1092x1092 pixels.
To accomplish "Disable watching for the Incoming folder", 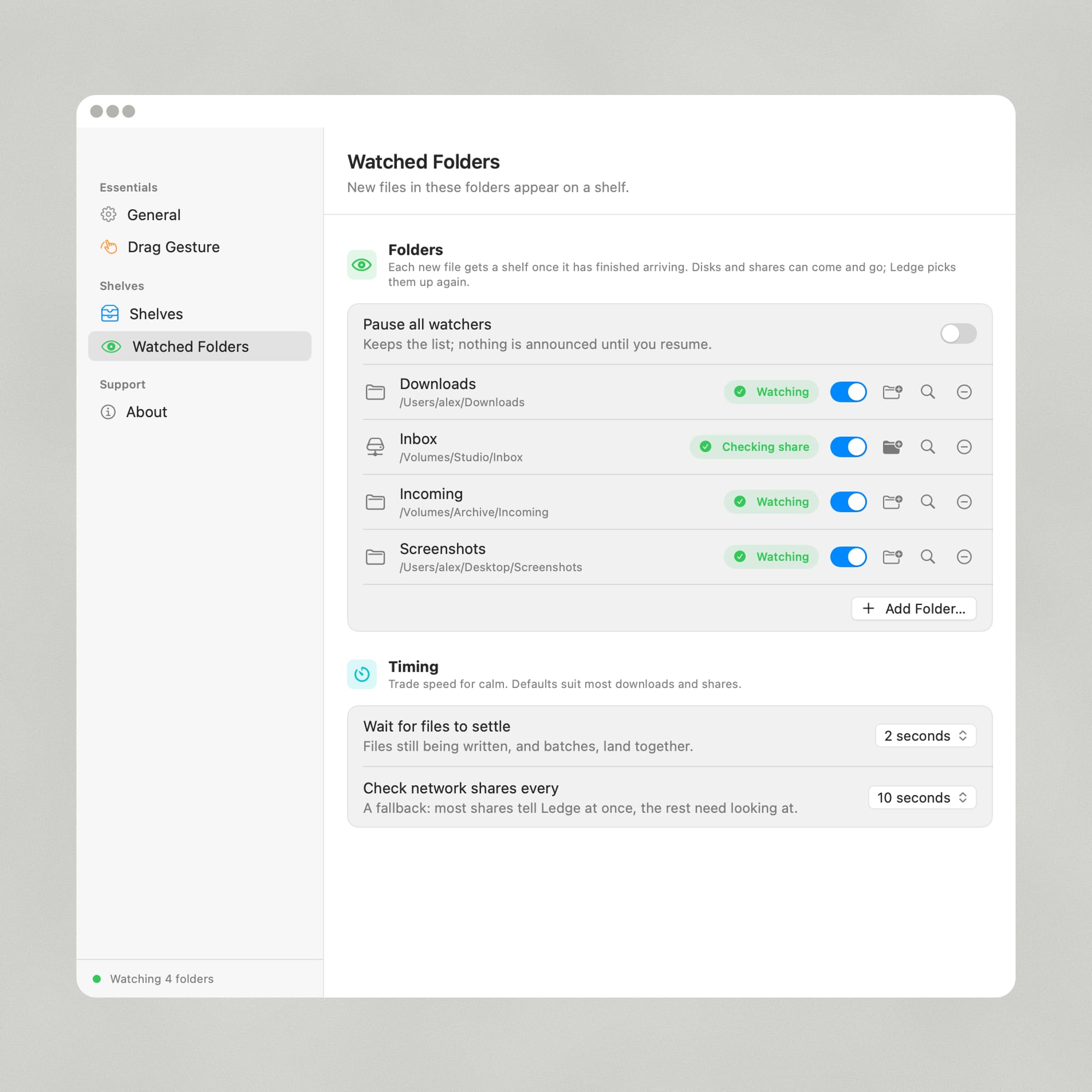I will pyautogui.click(x=848, y=501).
